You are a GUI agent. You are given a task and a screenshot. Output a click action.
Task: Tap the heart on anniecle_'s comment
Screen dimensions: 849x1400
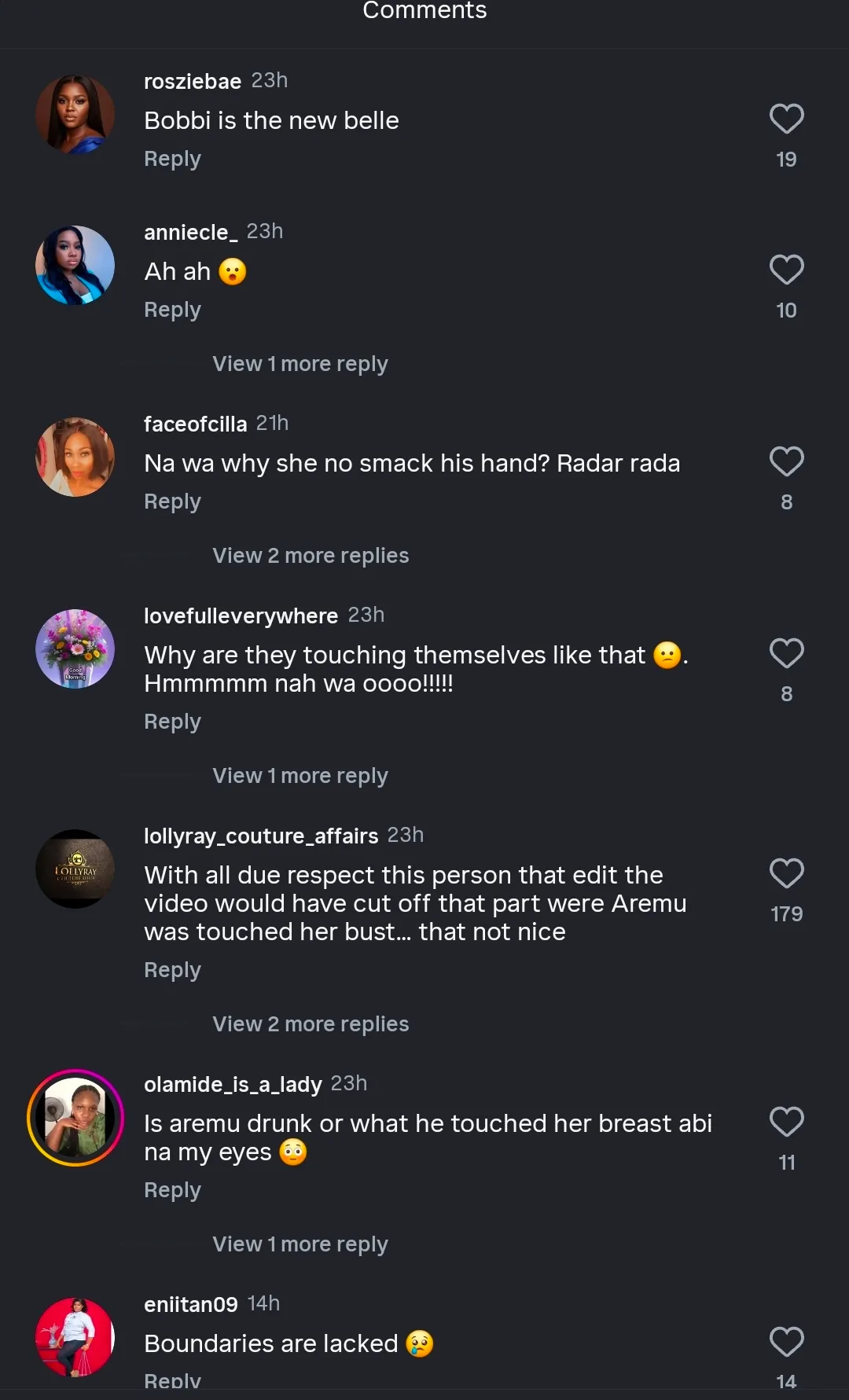click(786, 270)
